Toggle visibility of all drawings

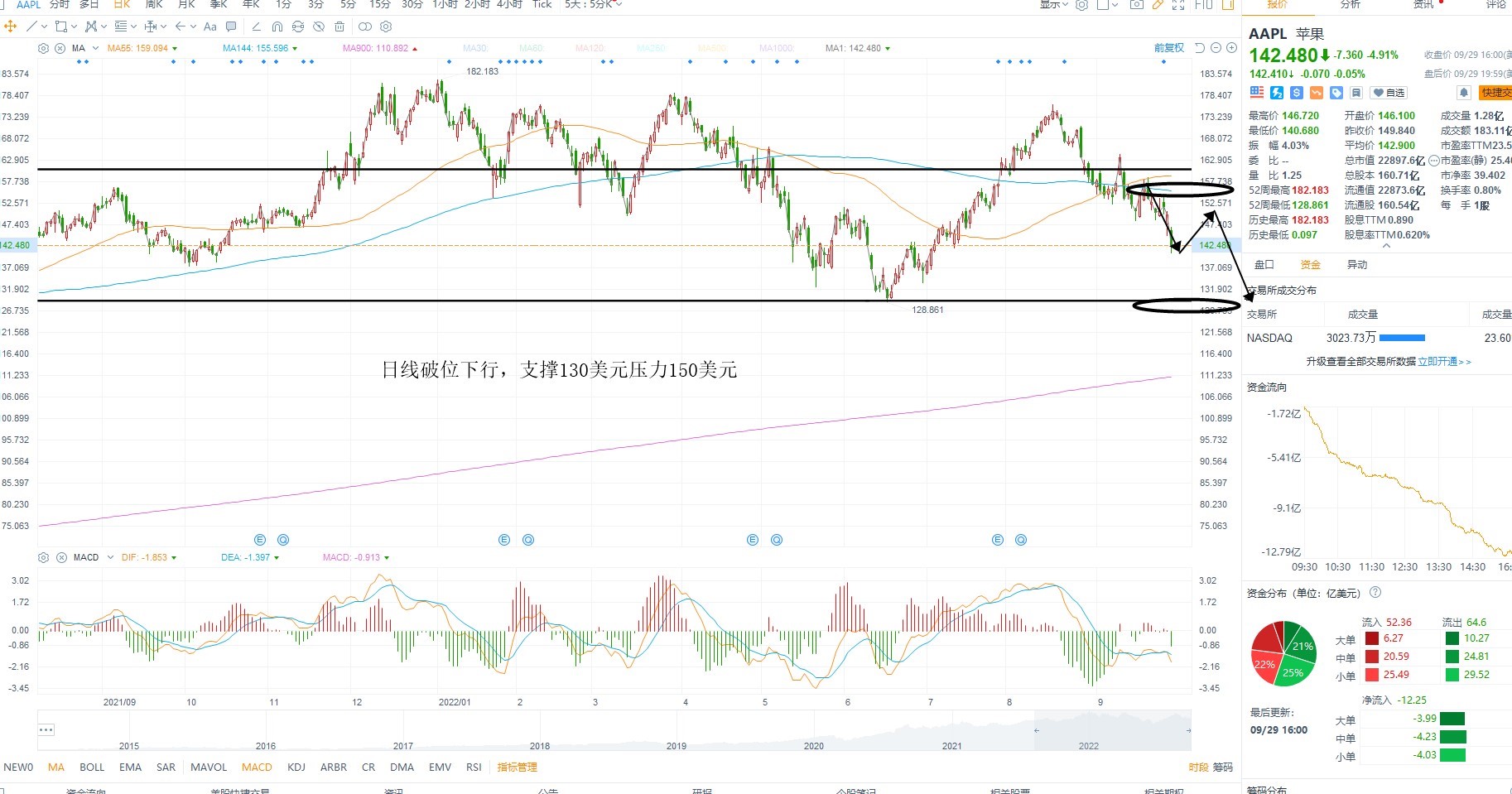coord(319,26)
